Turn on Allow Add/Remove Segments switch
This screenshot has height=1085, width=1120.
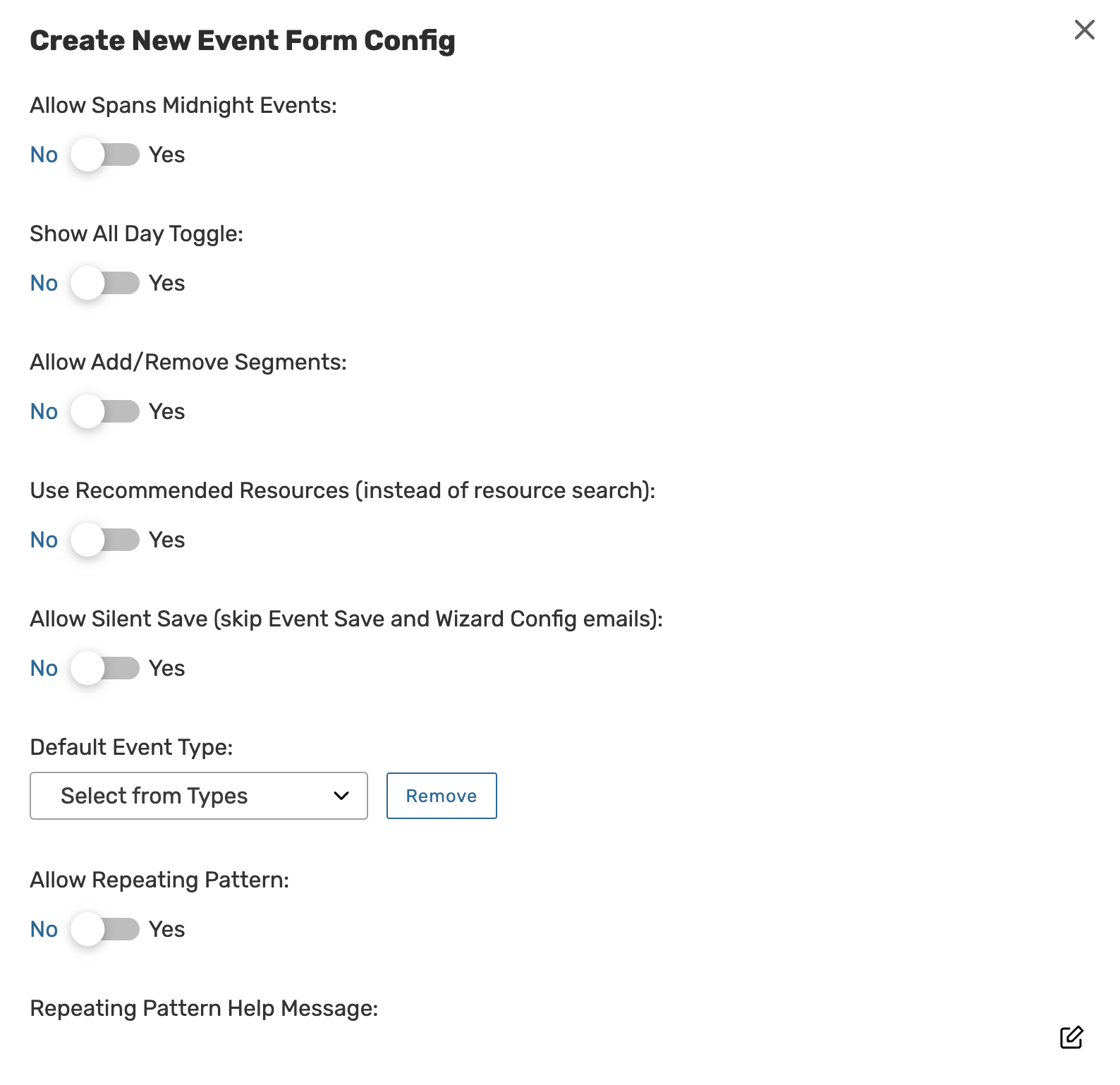105,411
